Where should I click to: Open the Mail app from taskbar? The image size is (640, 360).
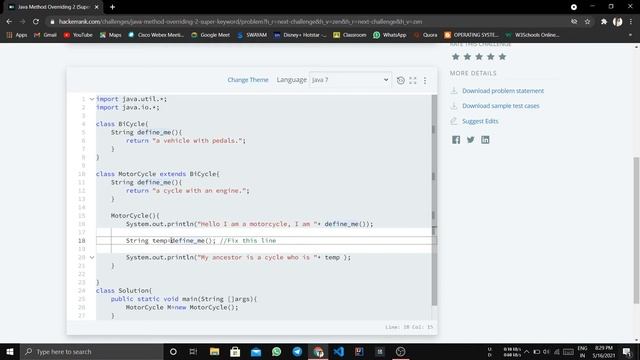pos(256,351)
